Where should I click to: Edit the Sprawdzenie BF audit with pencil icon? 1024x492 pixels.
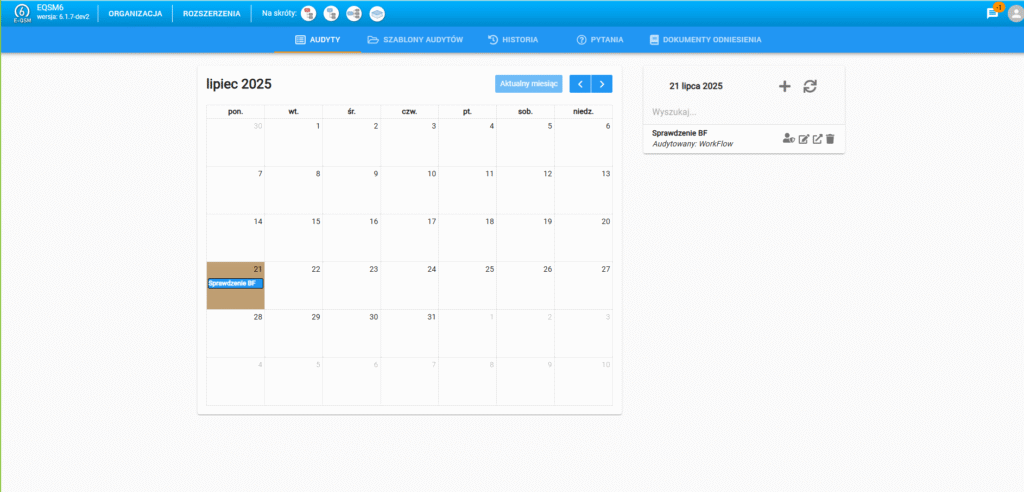803,139
